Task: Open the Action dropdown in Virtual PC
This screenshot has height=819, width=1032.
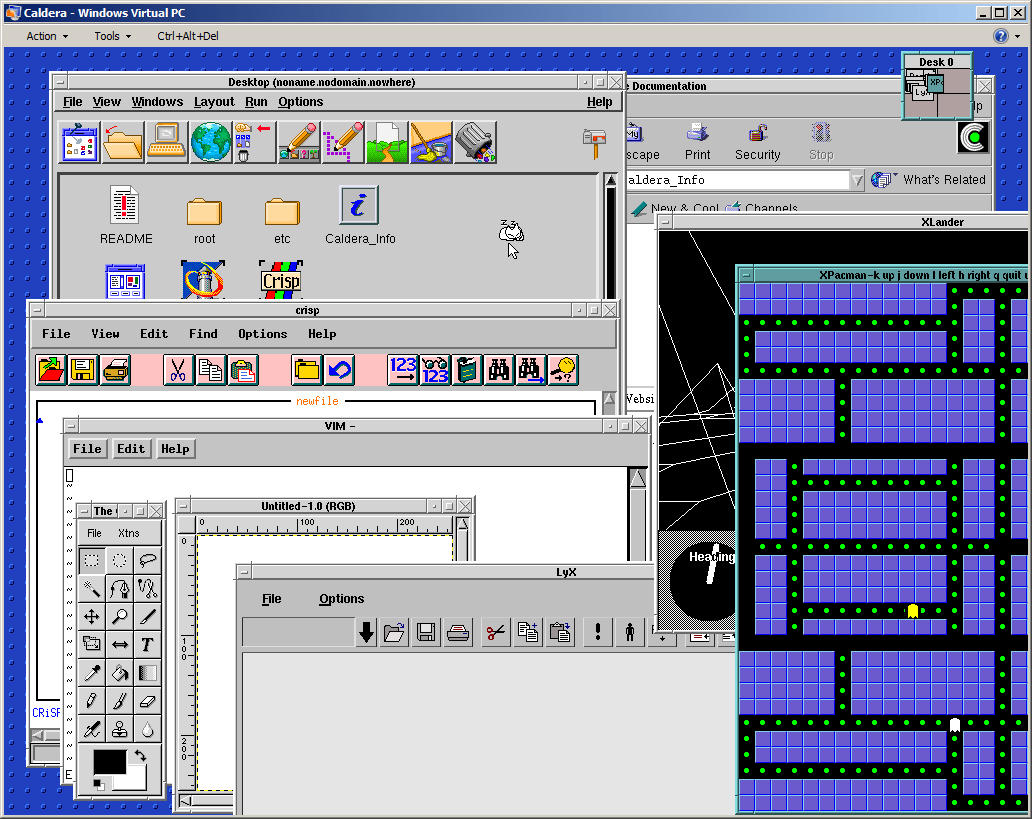Action: pyautogui.click(x=47, y=36)
